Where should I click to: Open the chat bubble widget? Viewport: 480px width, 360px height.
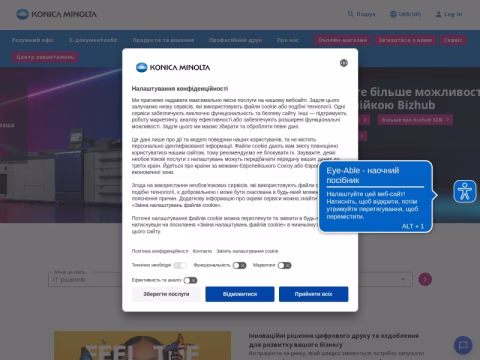pos(463,345)
